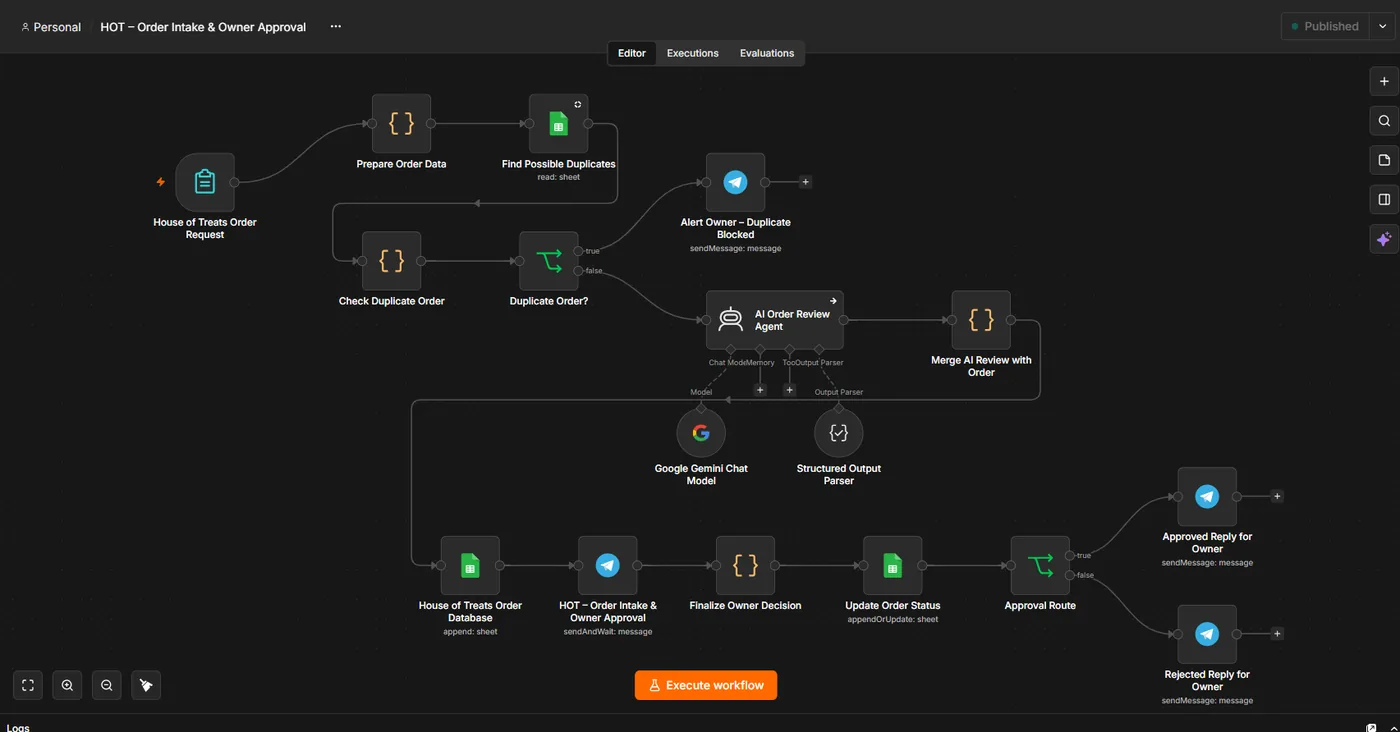Image resolution: width=1400 pixels, height=732 pixels.
Task: Select the AI Order Review Agent node
Action: point(775,320)
